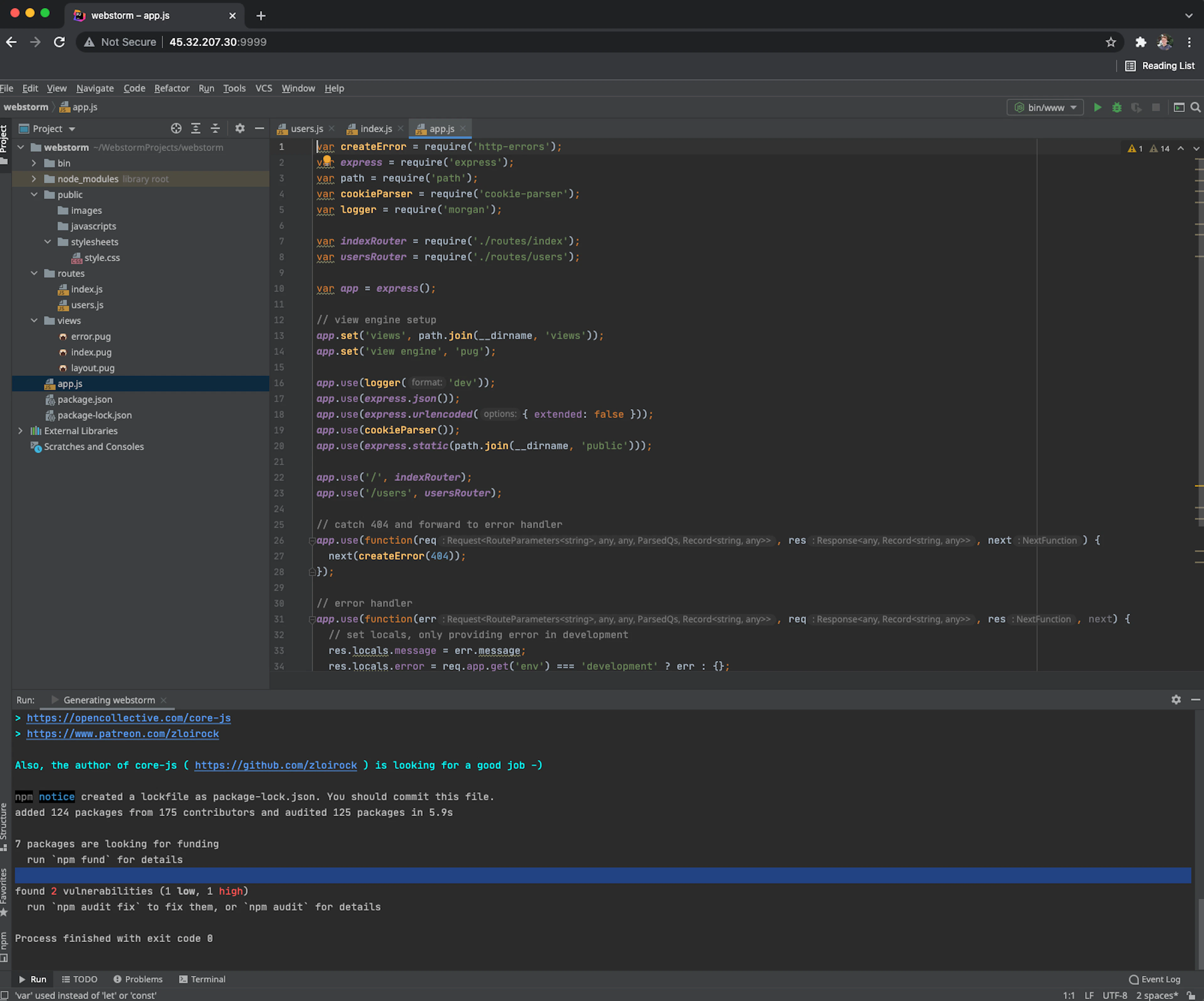Screen dimensions: 1204x1001
Task: Collapse the routes folder
Action: tap(34, 273)
